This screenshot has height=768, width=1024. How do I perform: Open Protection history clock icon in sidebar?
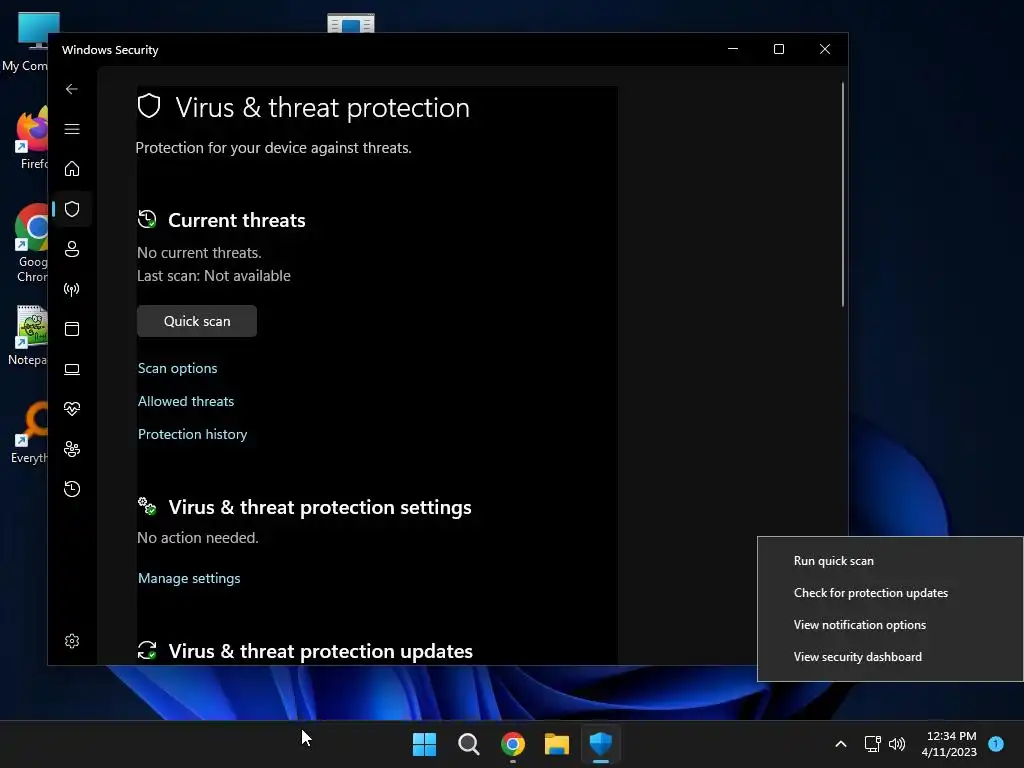[72, 489]
